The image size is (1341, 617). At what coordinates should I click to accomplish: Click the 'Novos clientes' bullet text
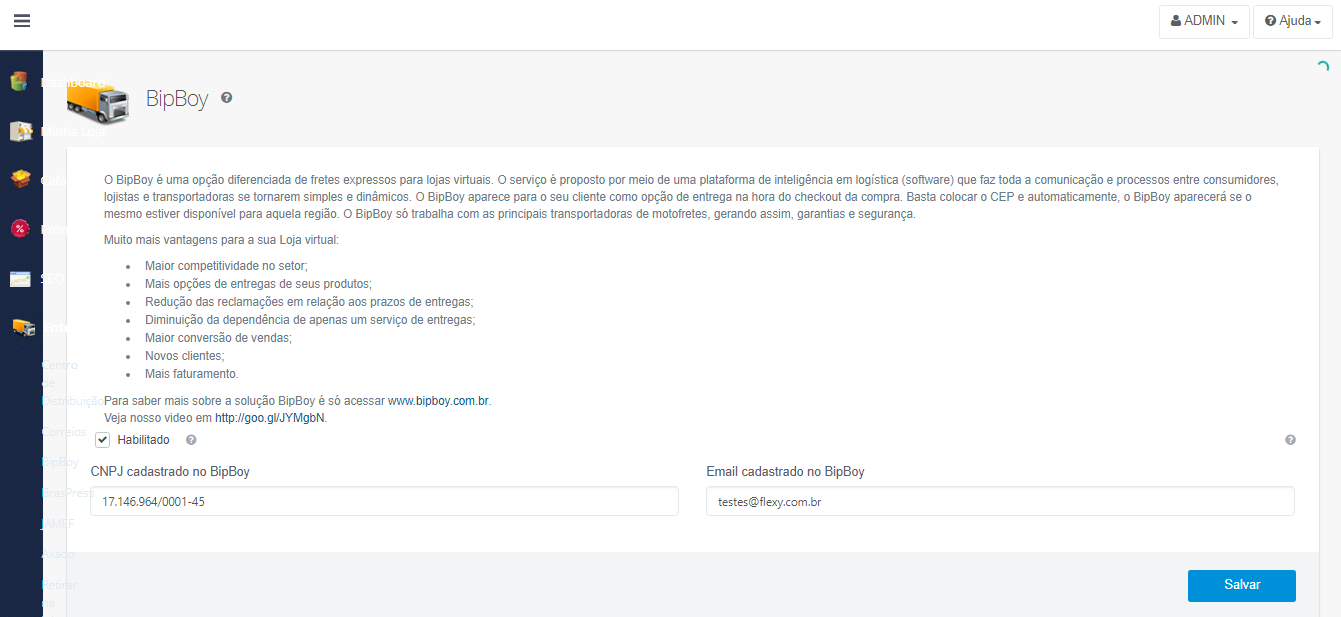click(x=185, y=356)
